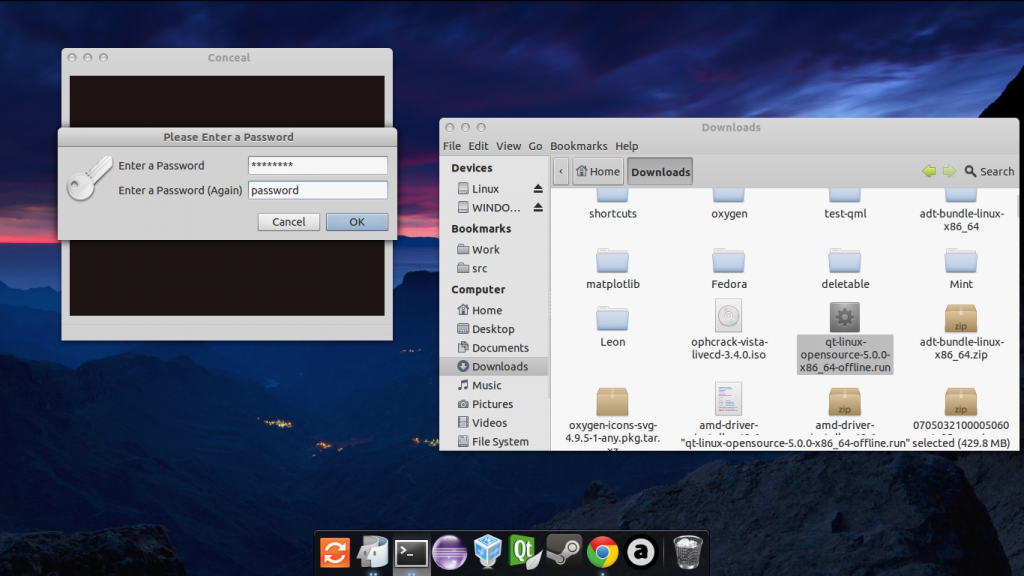
Task: Open the Work bookmark in the sidebar
Action: [486, 250]
